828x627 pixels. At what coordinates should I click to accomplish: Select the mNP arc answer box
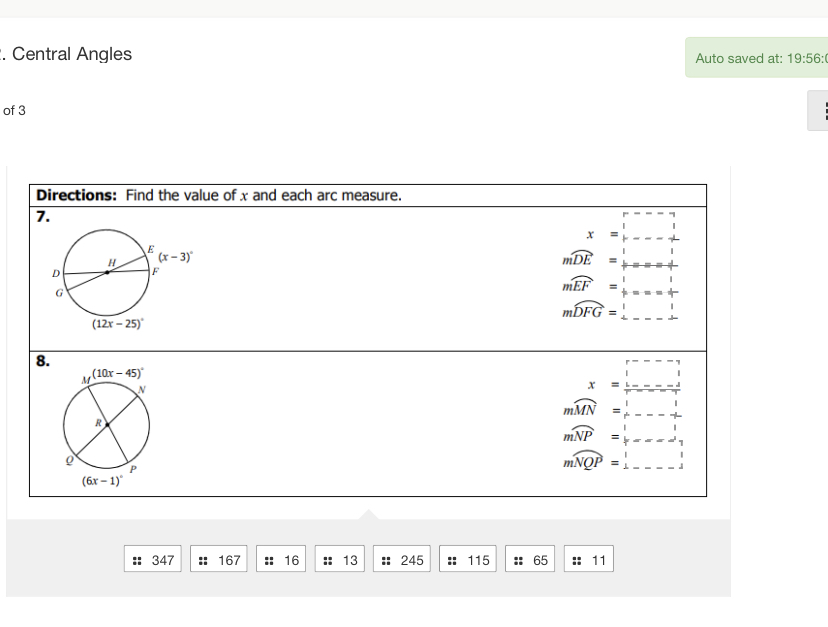point(651,428)
